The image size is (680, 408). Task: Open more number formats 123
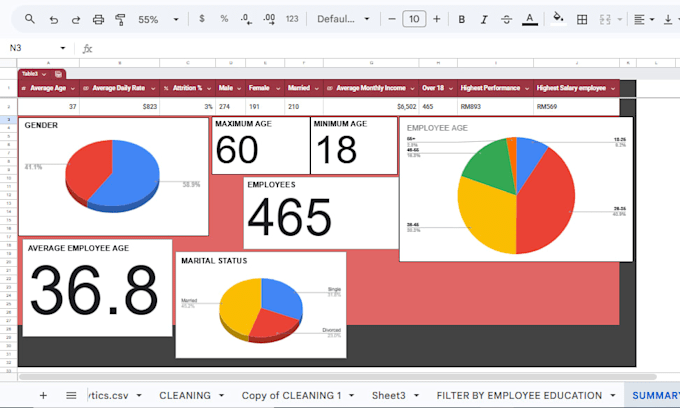coord(292,19)
